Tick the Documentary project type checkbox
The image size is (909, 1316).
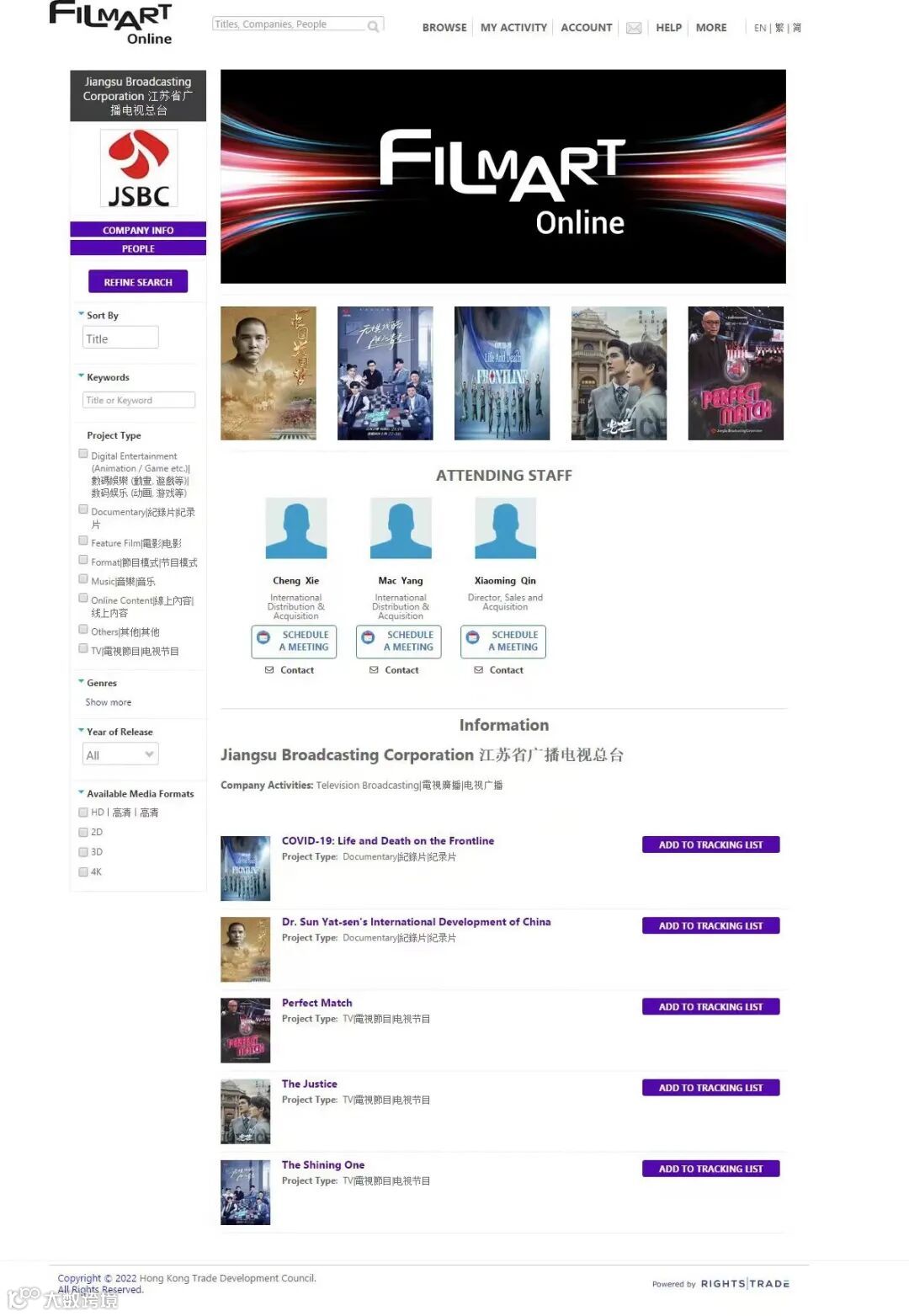pyautogui.click(x=83, y=509)
